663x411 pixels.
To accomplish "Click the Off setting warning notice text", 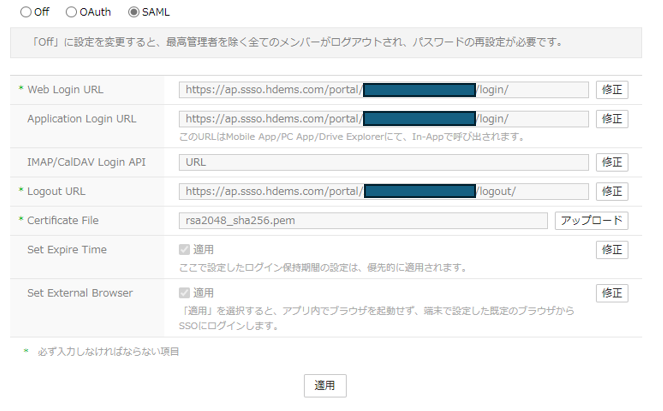I will (x=297, y=42).
